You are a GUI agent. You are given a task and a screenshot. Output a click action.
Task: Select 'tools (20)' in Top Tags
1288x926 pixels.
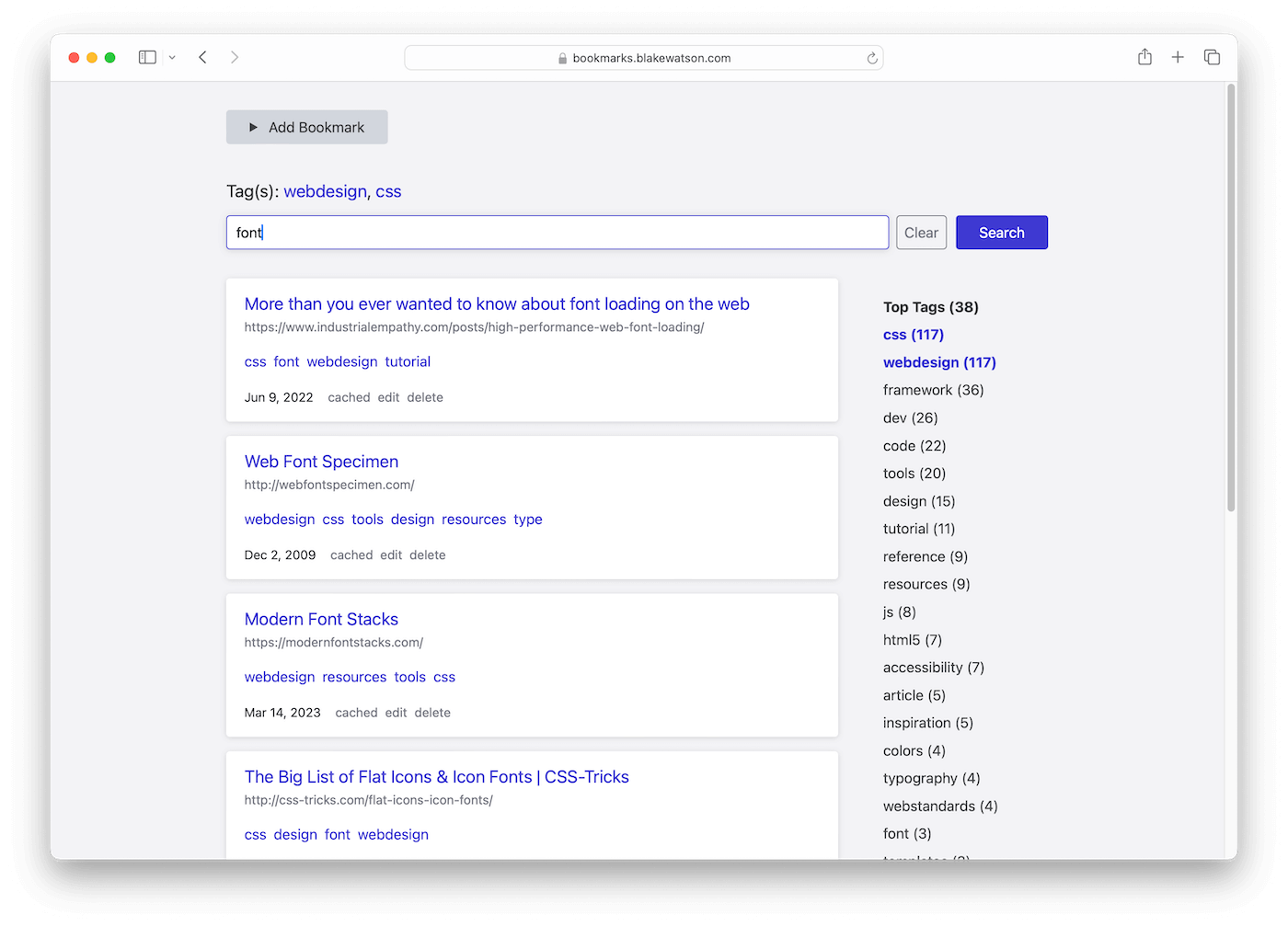[914, 474]
